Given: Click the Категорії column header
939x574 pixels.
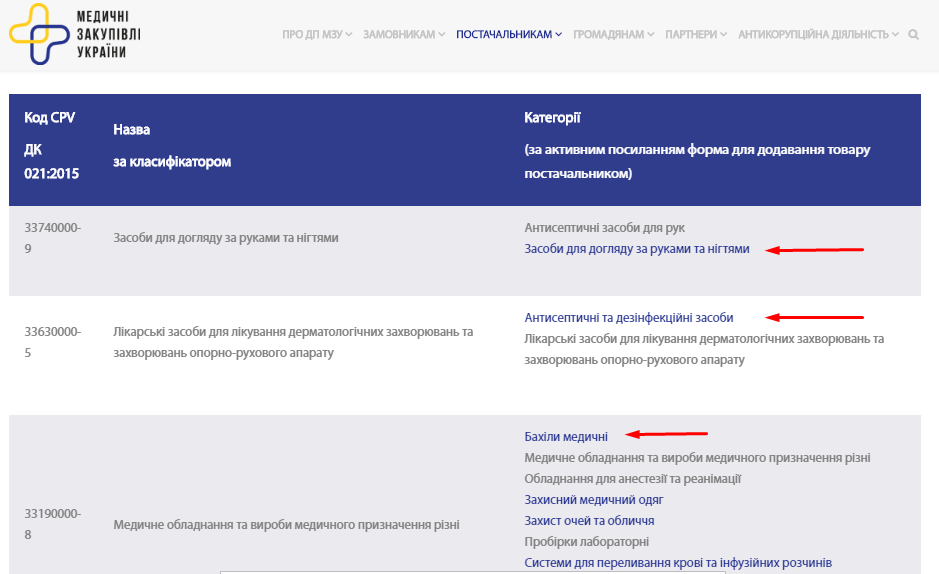Looking at the screenshot, I should [x=552, y=118].
